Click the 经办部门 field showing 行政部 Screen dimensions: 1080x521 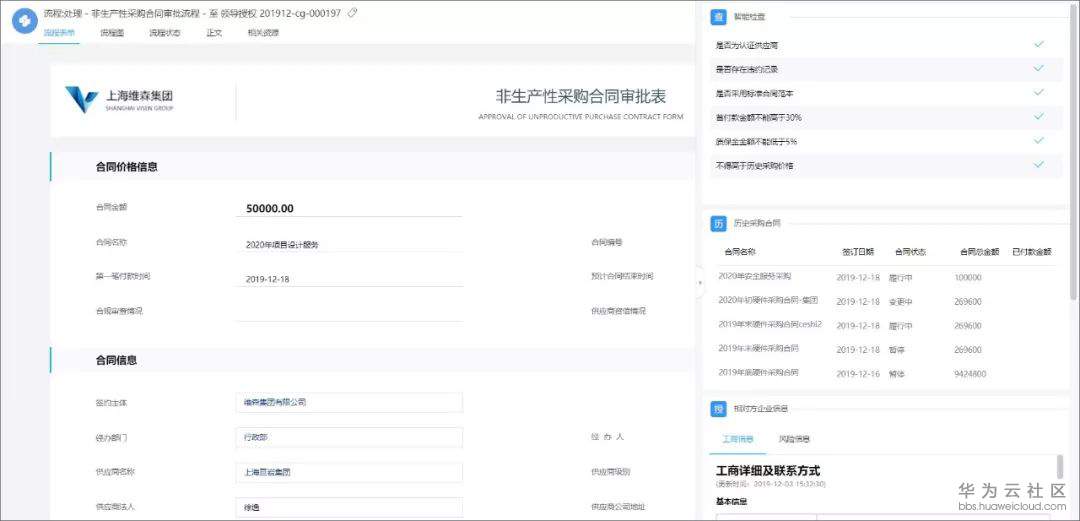click(349, 437)
